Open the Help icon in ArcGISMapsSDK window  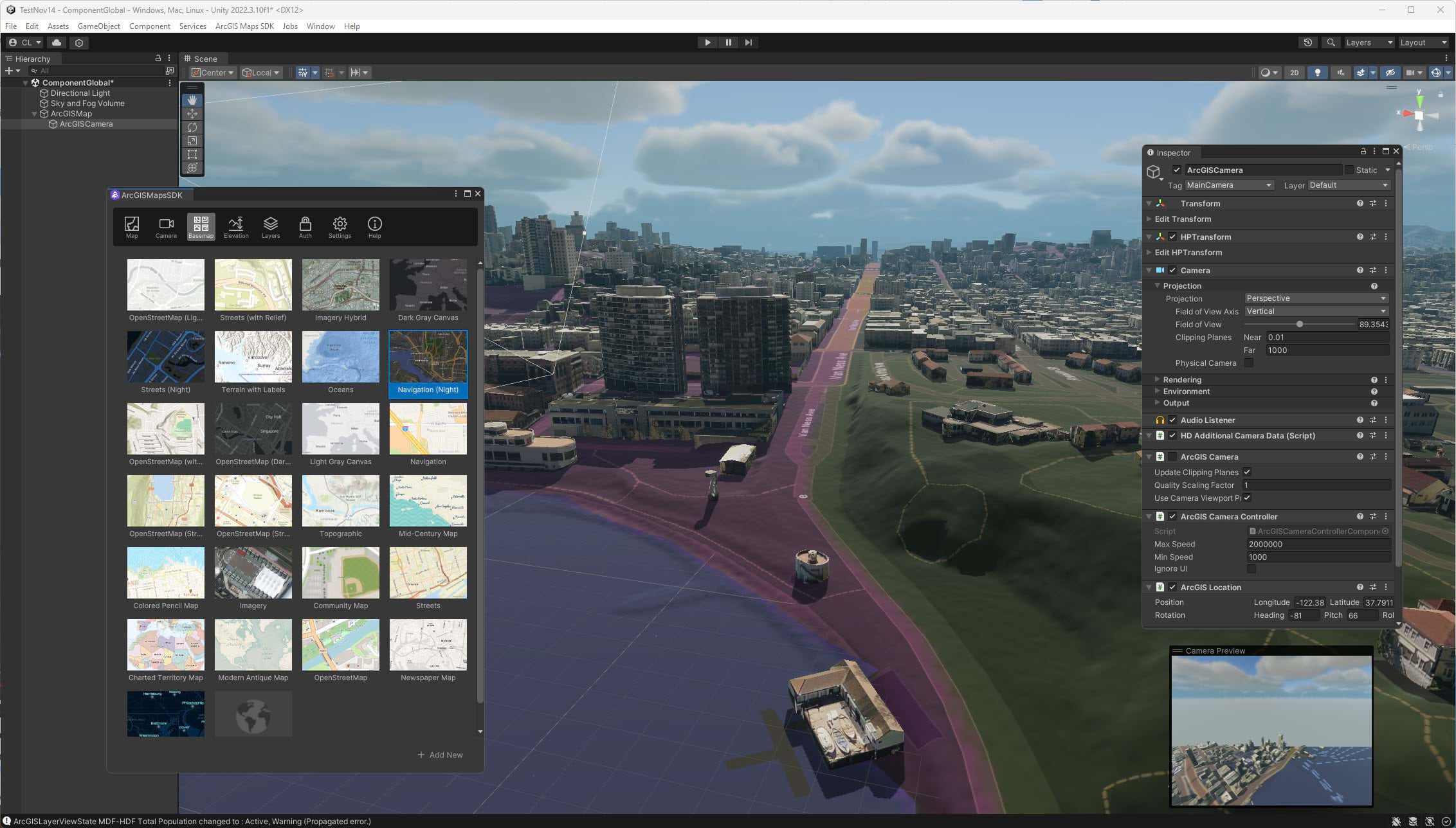pos(374,226)
